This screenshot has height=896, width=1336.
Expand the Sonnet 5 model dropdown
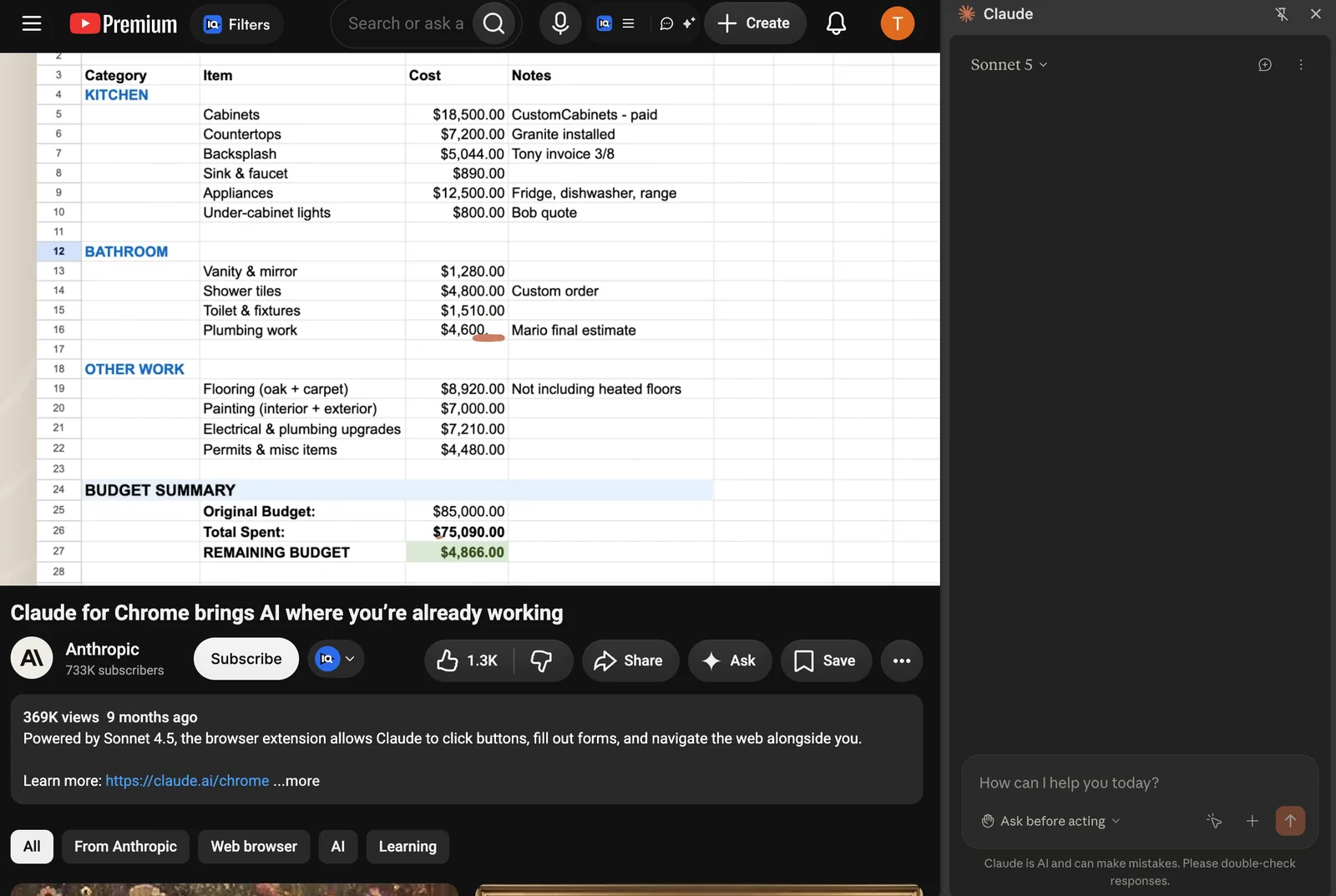[1009, 64]
